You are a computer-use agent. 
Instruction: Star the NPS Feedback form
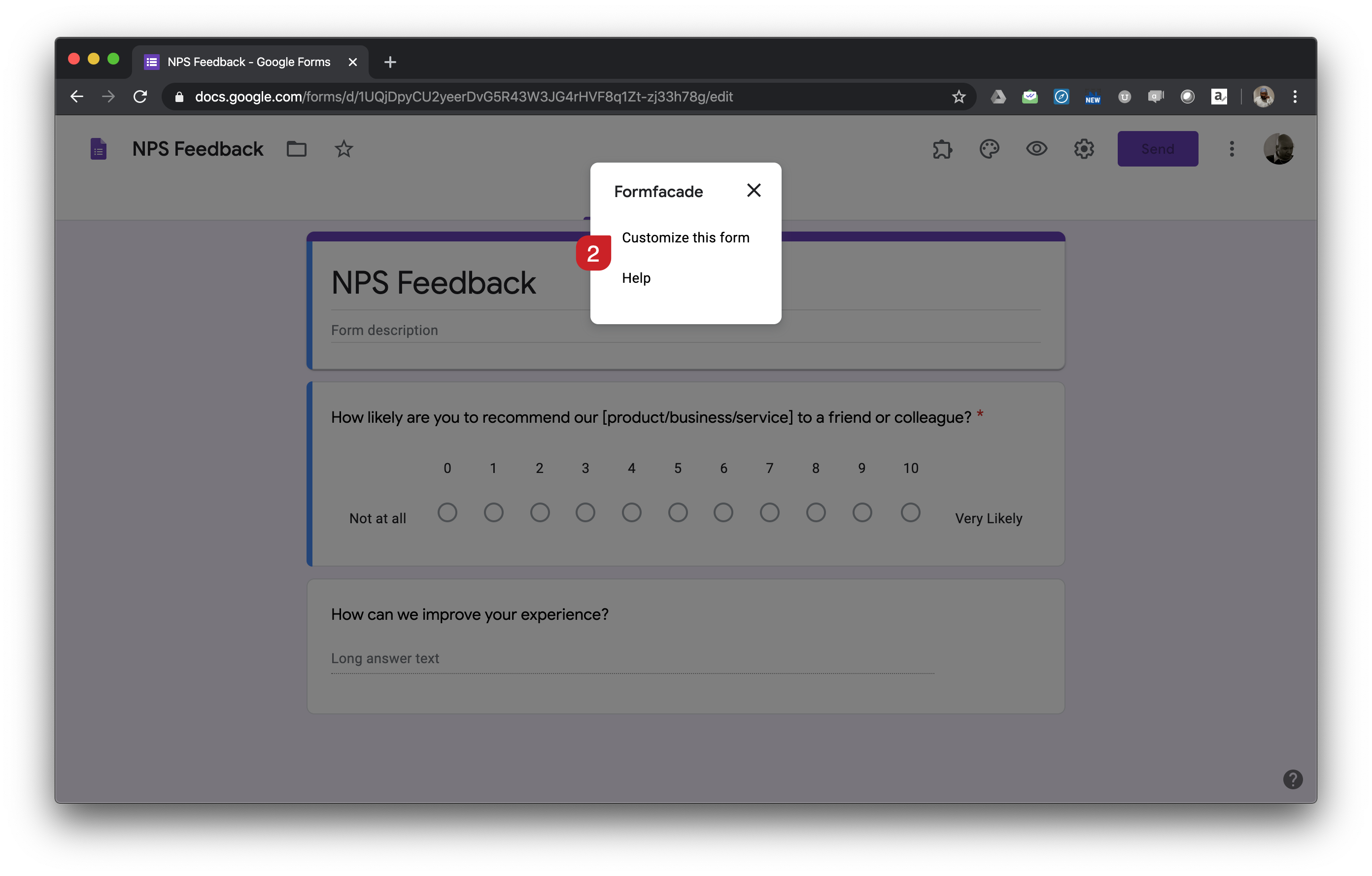(343, 149)
